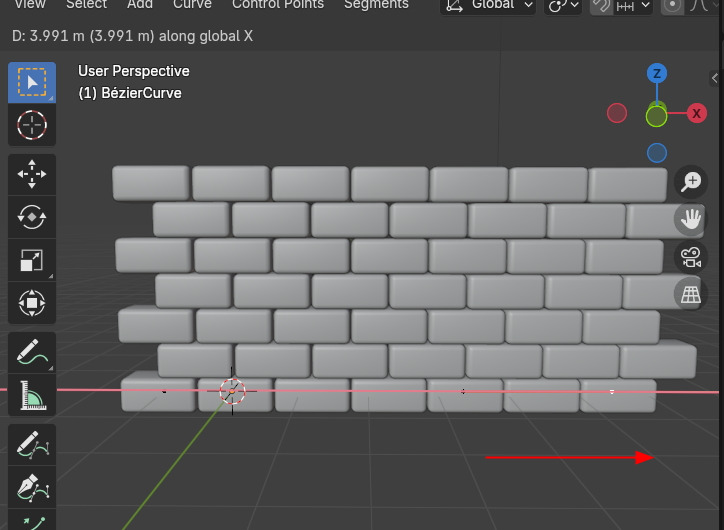The height and width of the screenshot is (530, 724).
Task: Open the Global orientation dropdown
Action: (488, 6)
